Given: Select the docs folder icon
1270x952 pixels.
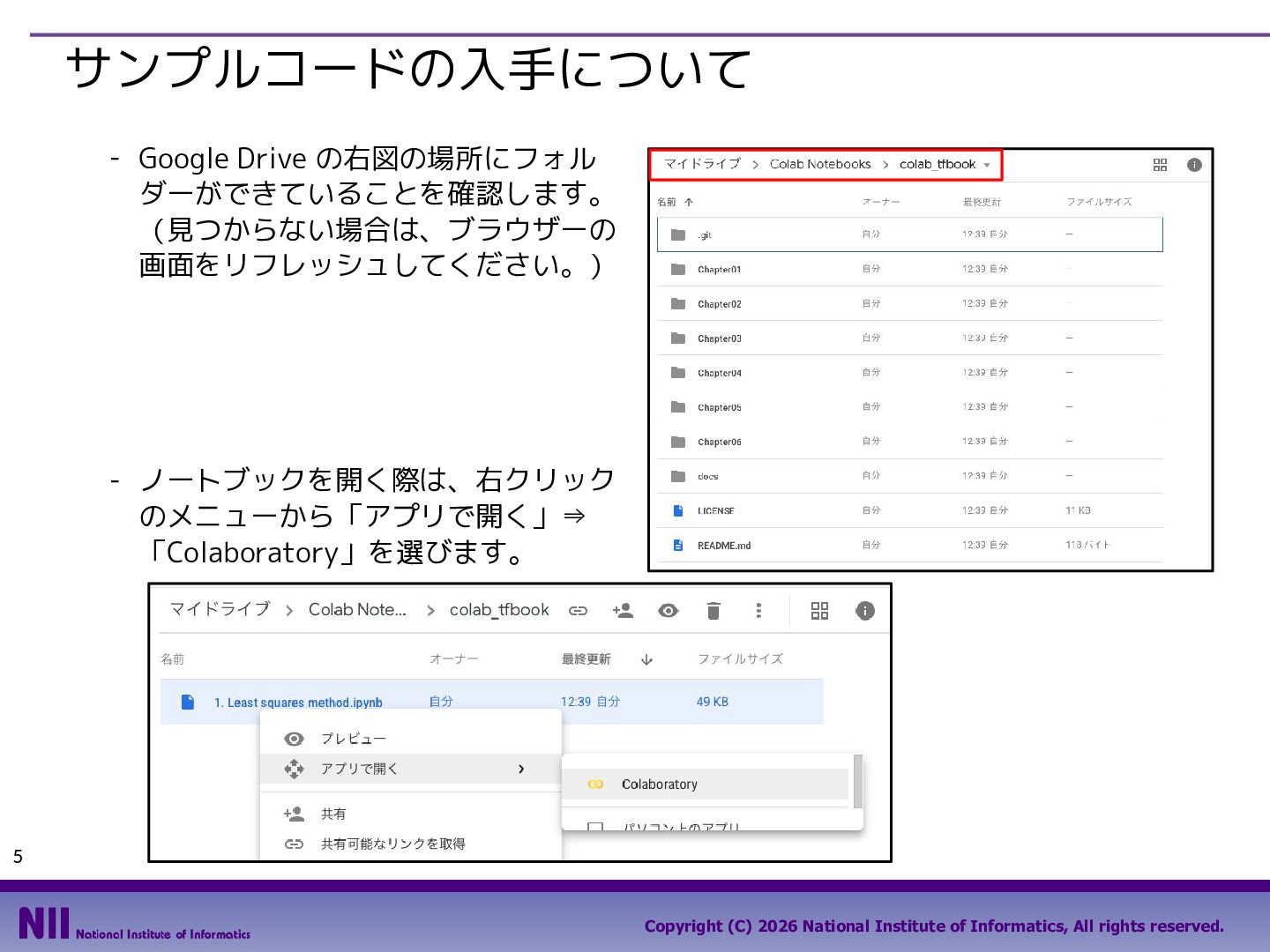Looking at the screenshot, I should click(678, 476).
